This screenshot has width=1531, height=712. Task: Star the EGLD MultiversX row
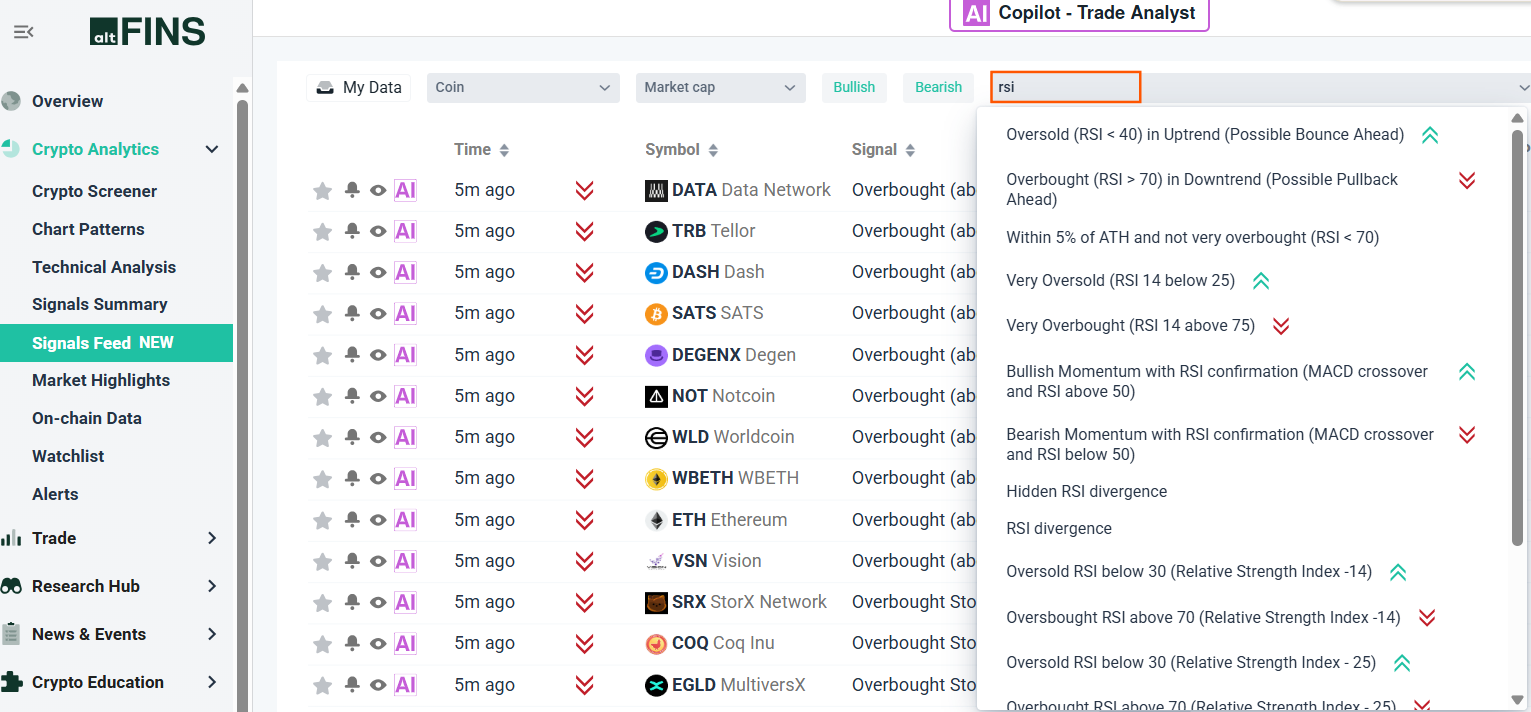click(322, 686)
